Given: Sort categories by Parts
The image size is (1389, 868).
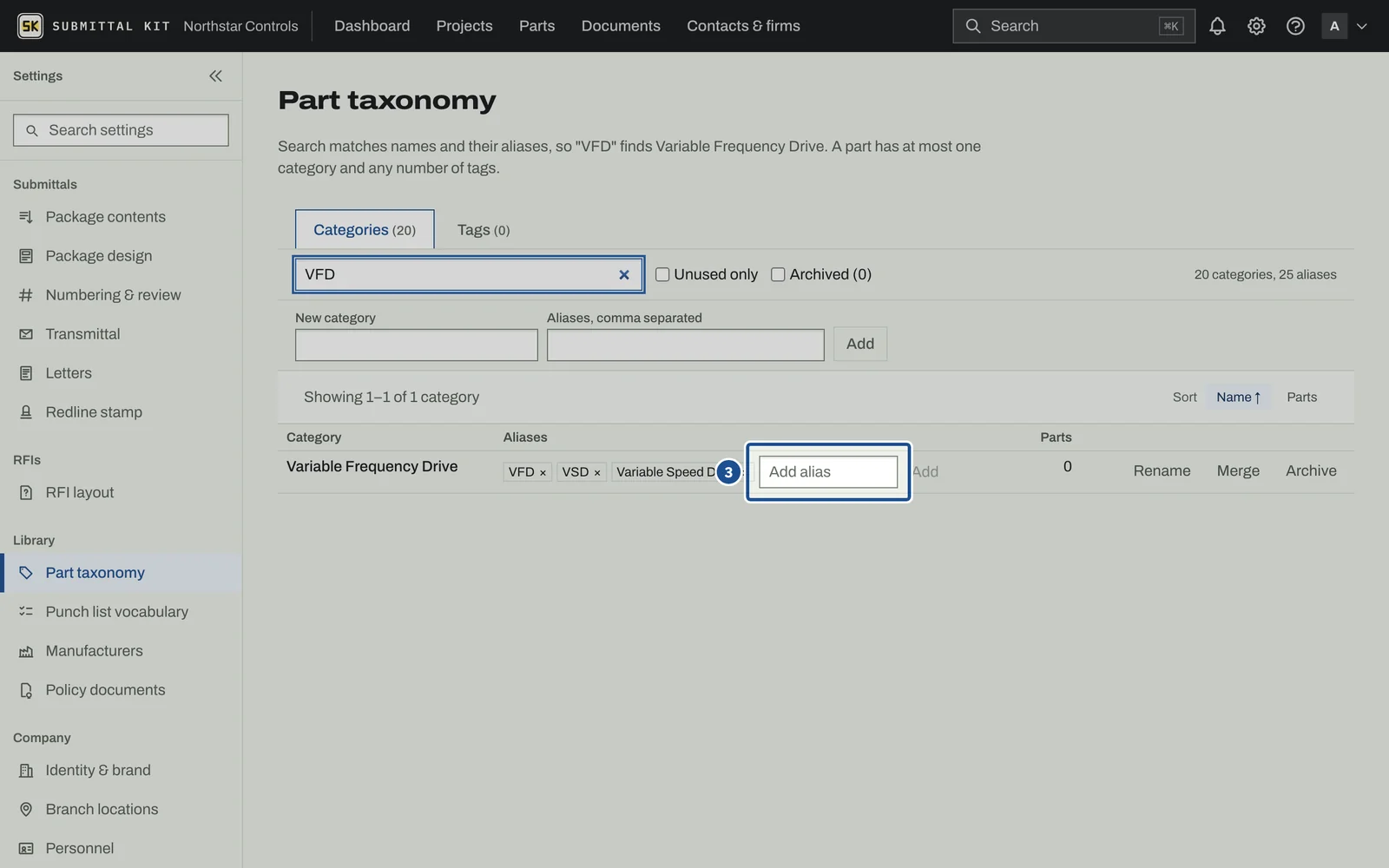Looking at the screenshot, I should point(1301,398).
